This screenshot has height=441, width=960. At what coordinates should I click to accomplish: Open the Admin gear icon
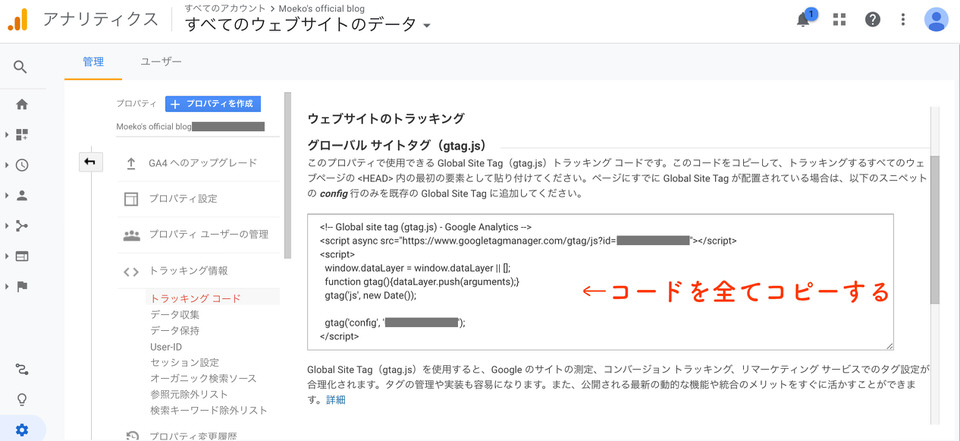(x=22, y=430)
